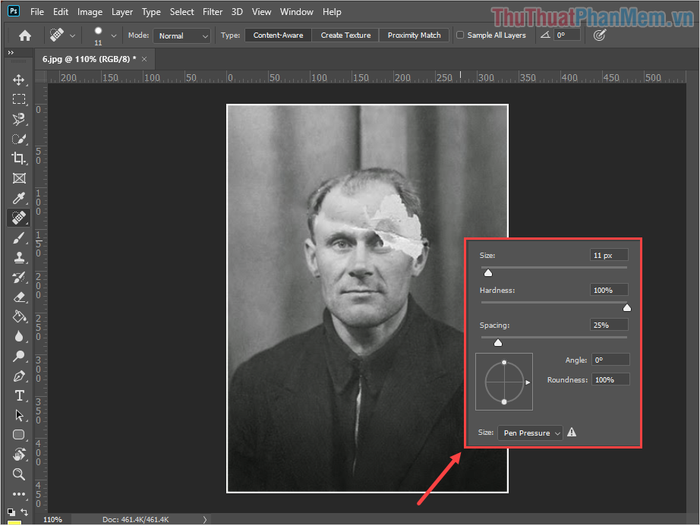This screenshot has height=525, width=700.
Task: Click the options bar angle field
Action: click(567, 35)
